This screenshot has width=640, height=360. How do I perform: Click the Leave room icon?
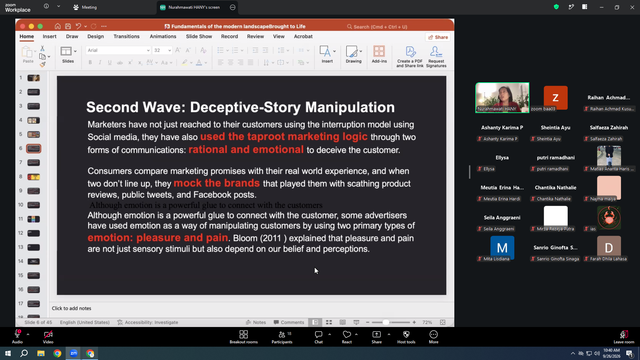pos(624,337)
